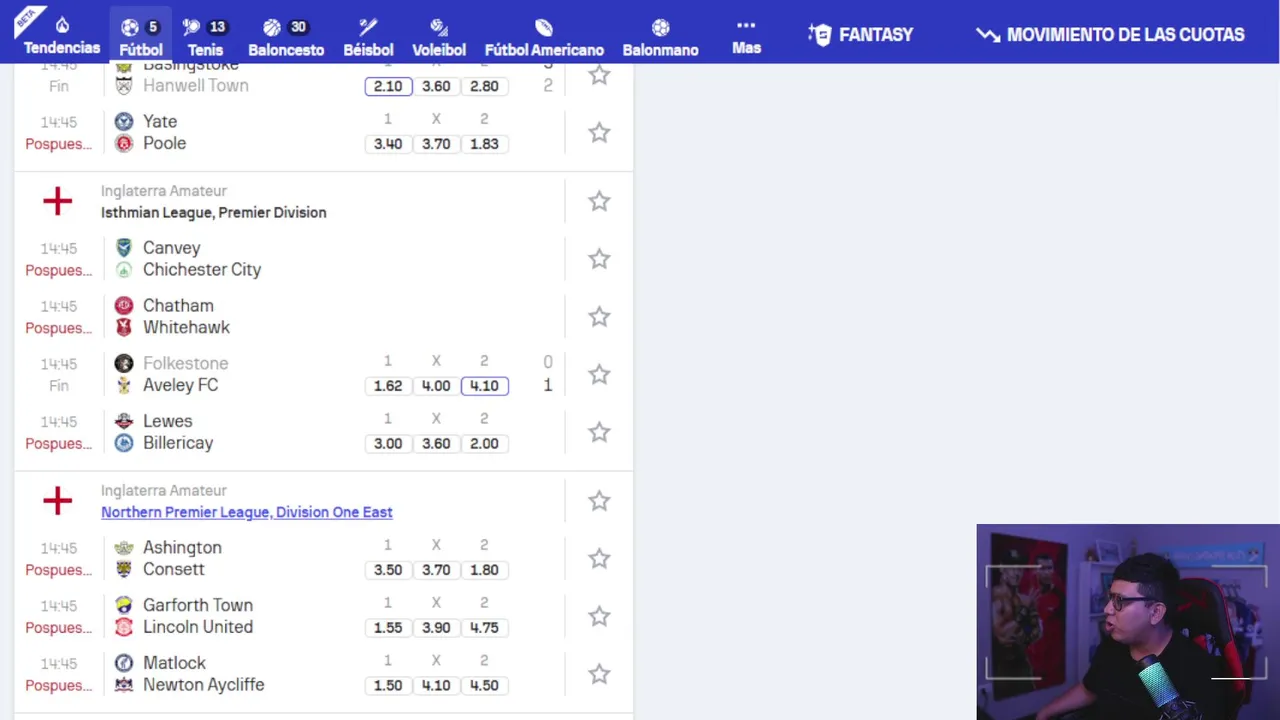Click the Lewes team crest
This screenshot has height=720, width=1280.
tap(124, 421)
